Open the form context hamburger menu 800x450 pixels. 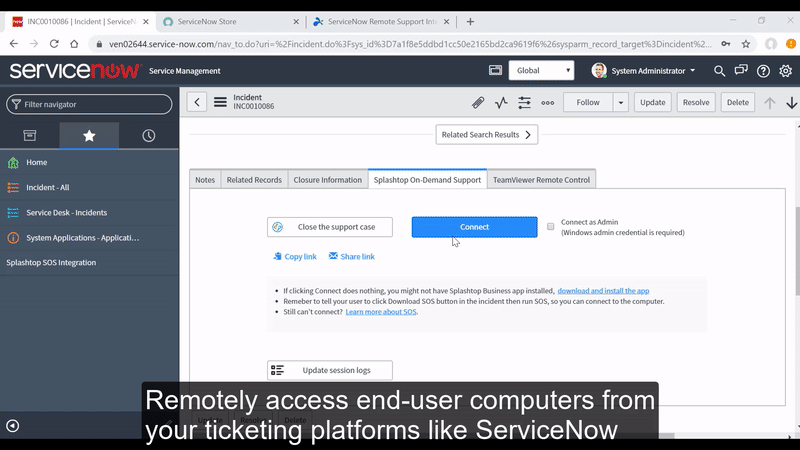pos(220,102)
